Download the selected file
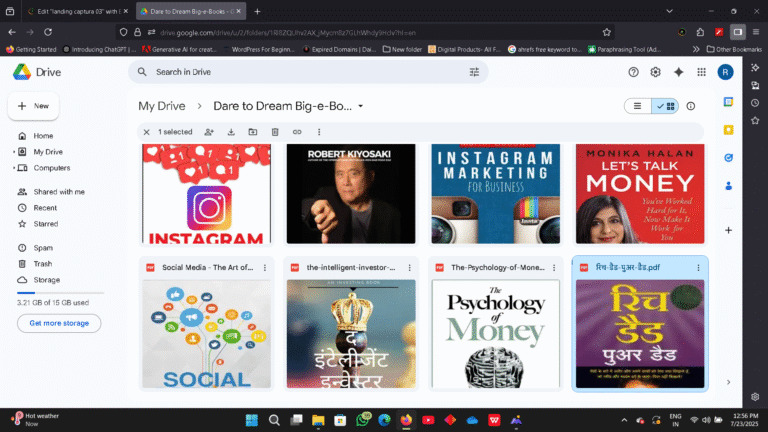This screenshot has width=768, height=432. (x=231, y=132)
